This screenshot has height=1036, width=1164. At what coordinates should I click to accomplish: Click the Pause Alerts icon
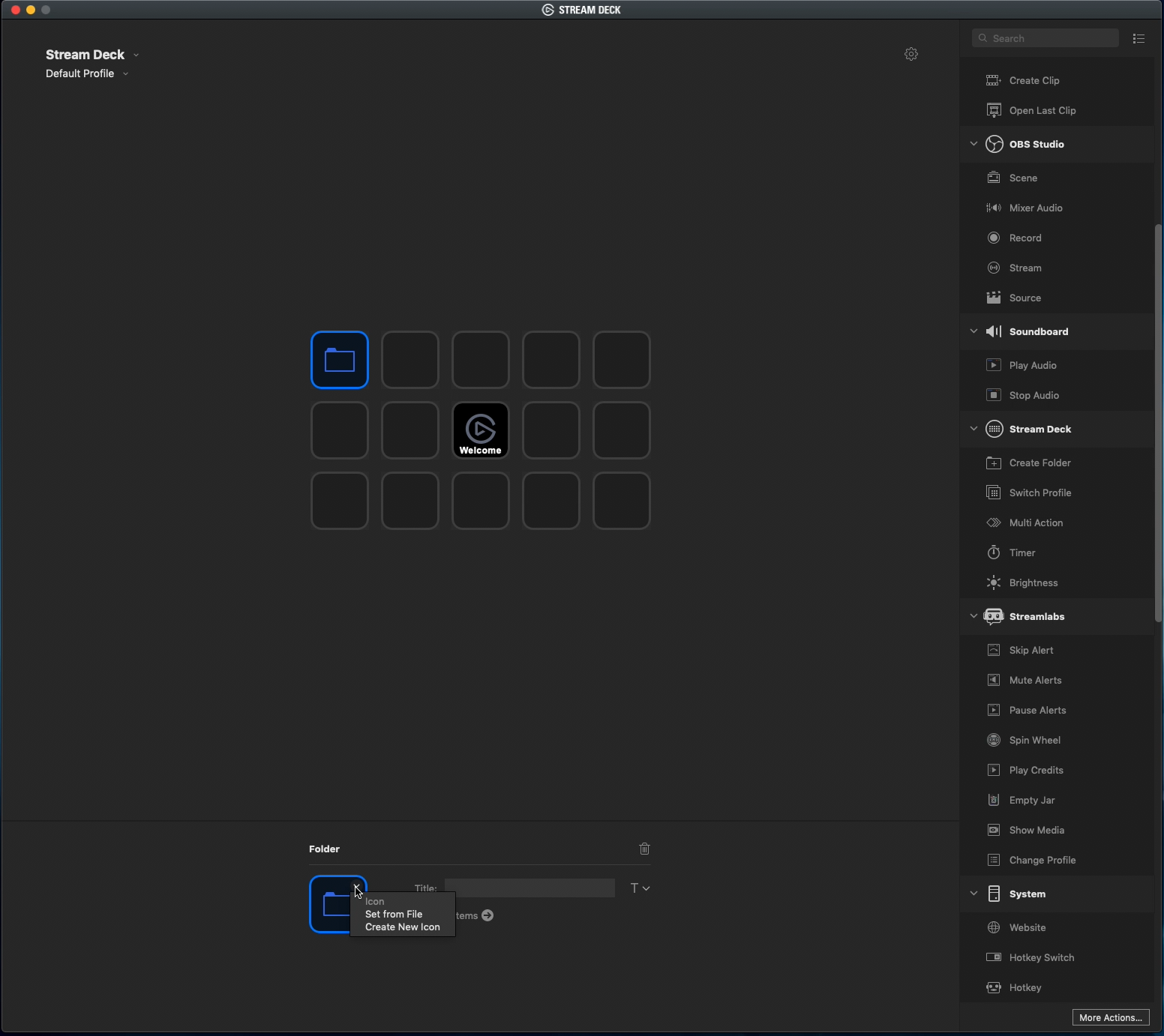pyautogui.click(x=994, y=710)
